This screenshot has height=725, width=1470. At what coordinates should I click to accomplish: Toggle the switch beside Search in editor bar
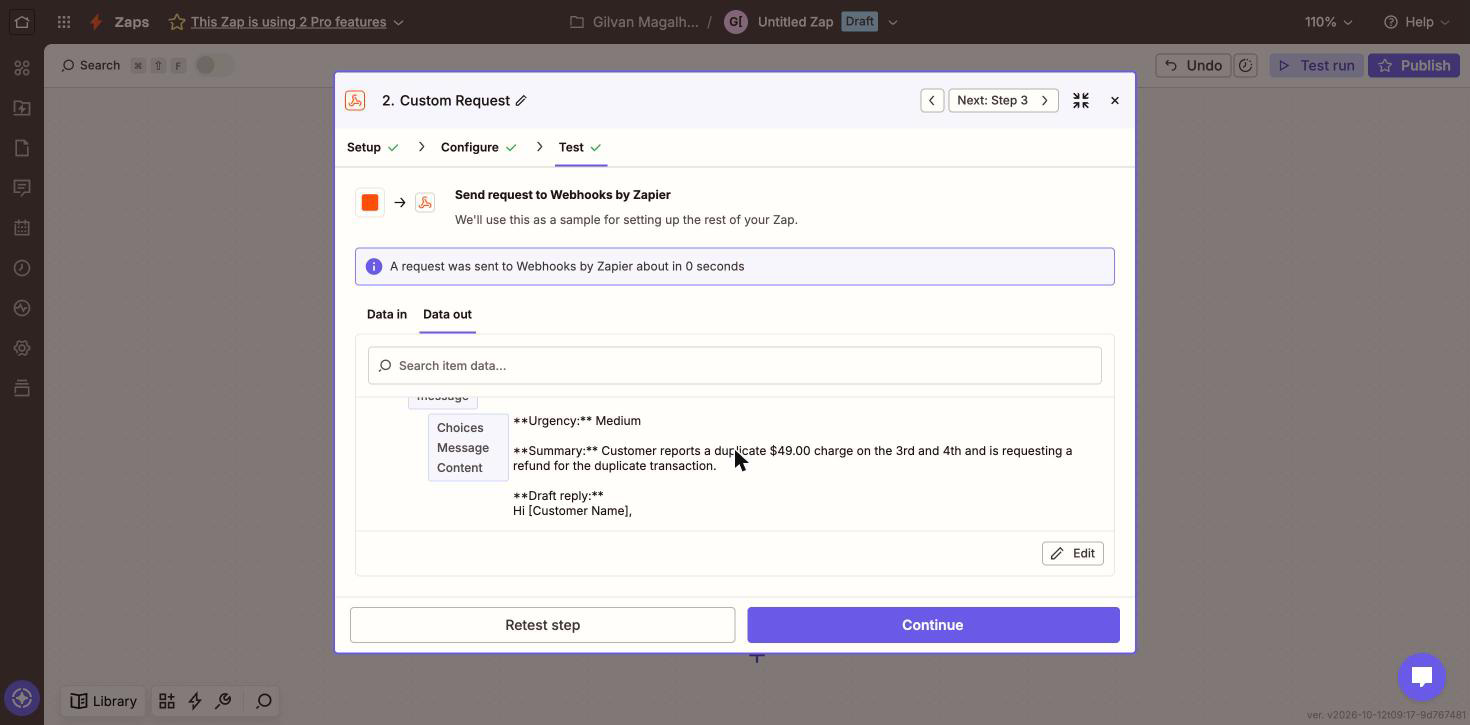[x=214, y=65]
